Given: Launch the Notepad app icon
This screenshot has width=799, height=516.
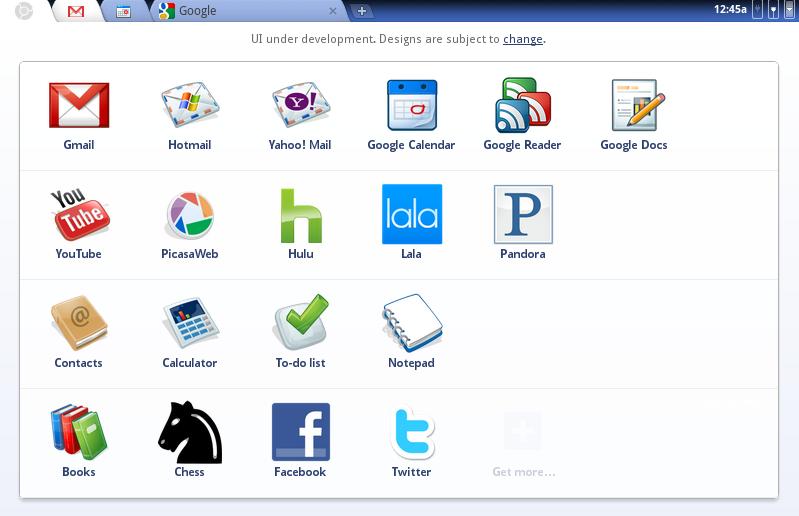Looking at the screenshot, I should tap(412, 323).
